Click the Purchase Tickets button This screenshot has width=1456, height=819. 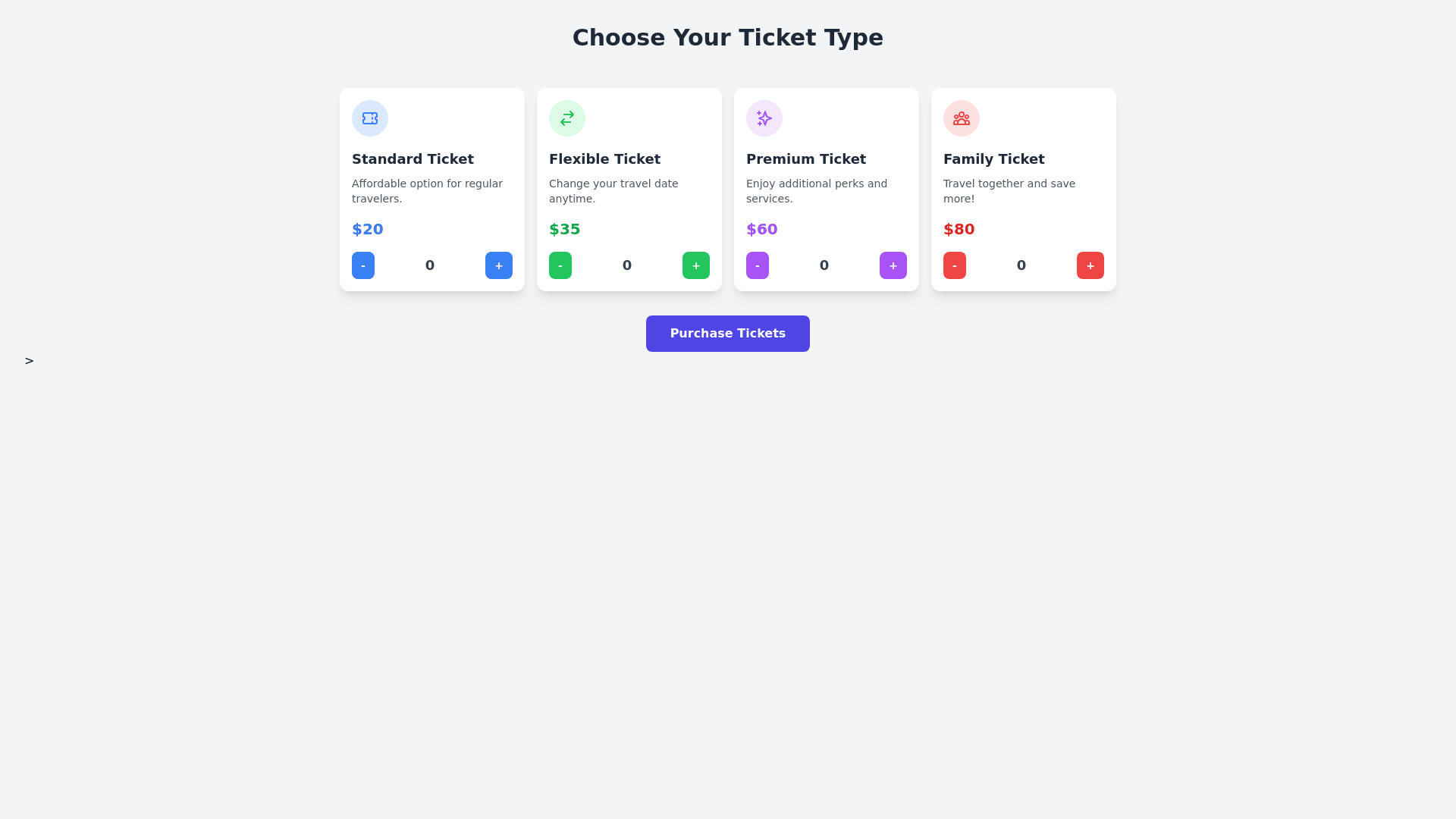[x=728, y=334]
